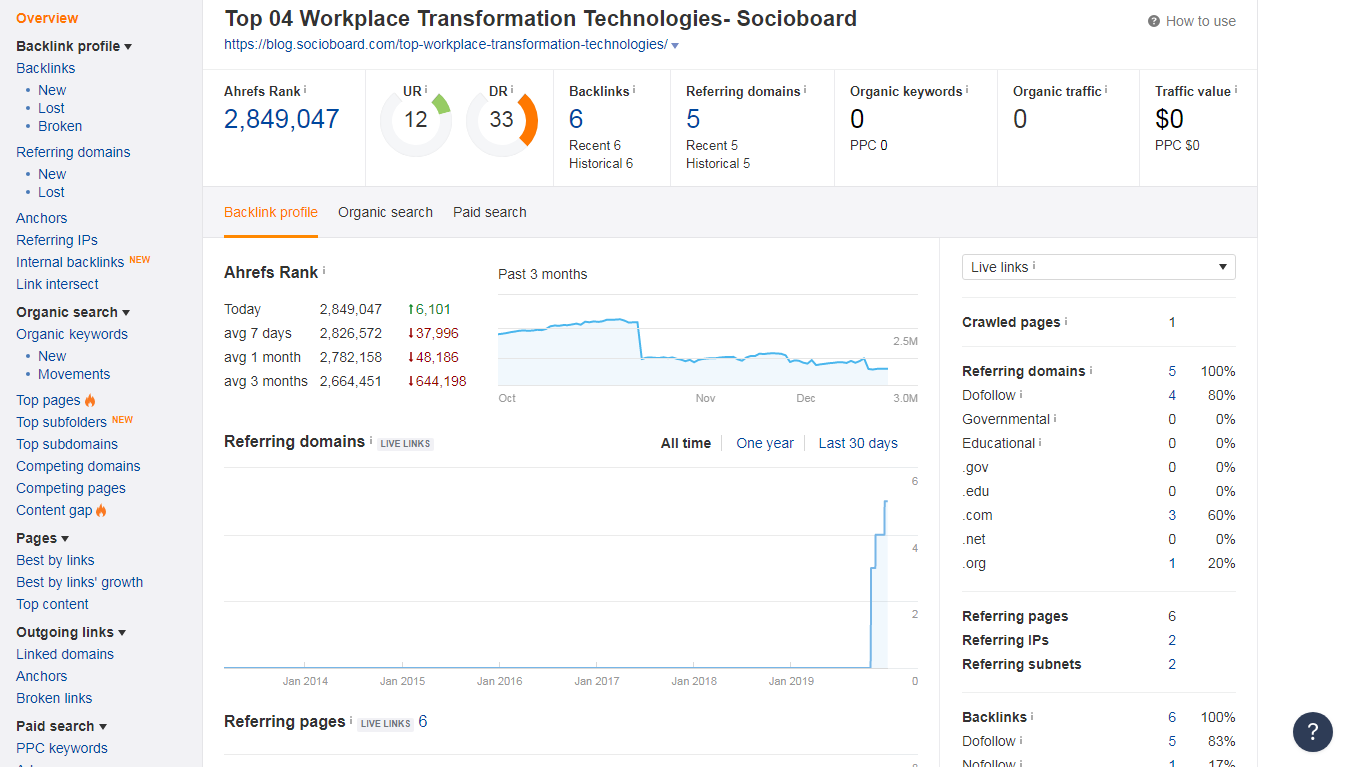1349x767 pixels.
Task: Open Broken links sidebar link
Action: (x=54, y=698)
